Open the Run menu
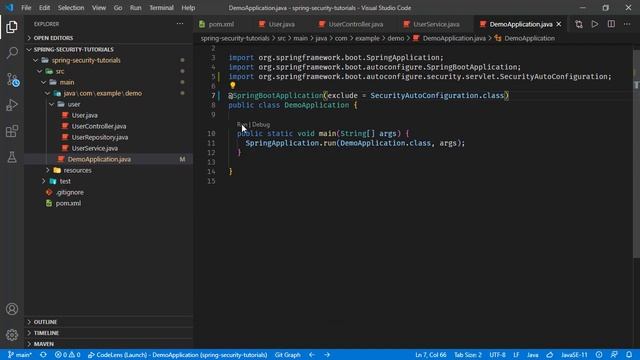640x360 pixels. coord(136,8)
